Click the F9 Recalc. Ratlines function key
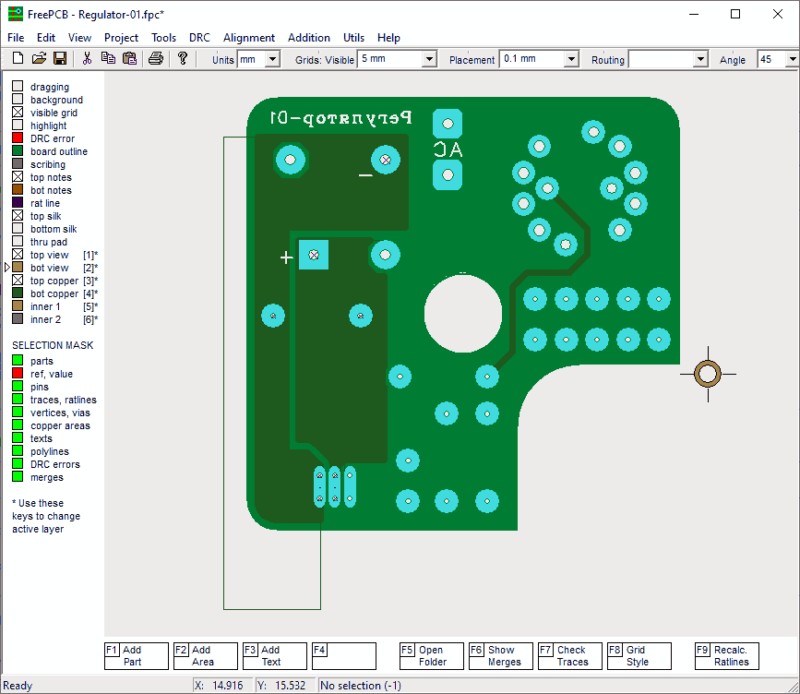The image size is (800, 694). coord(727,656)
